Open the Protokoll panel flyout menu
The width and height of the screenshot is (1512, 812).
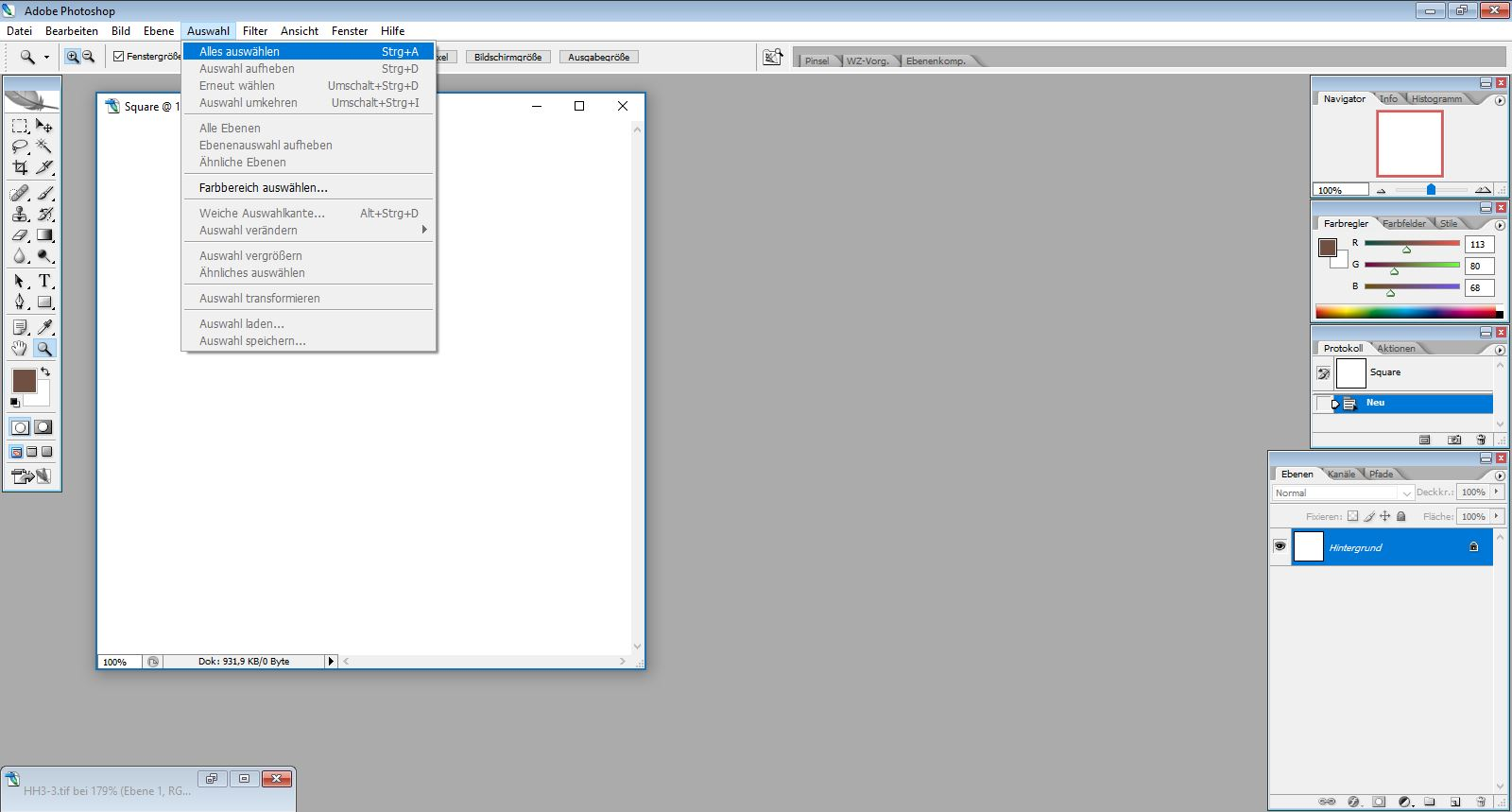point(1500,350)
